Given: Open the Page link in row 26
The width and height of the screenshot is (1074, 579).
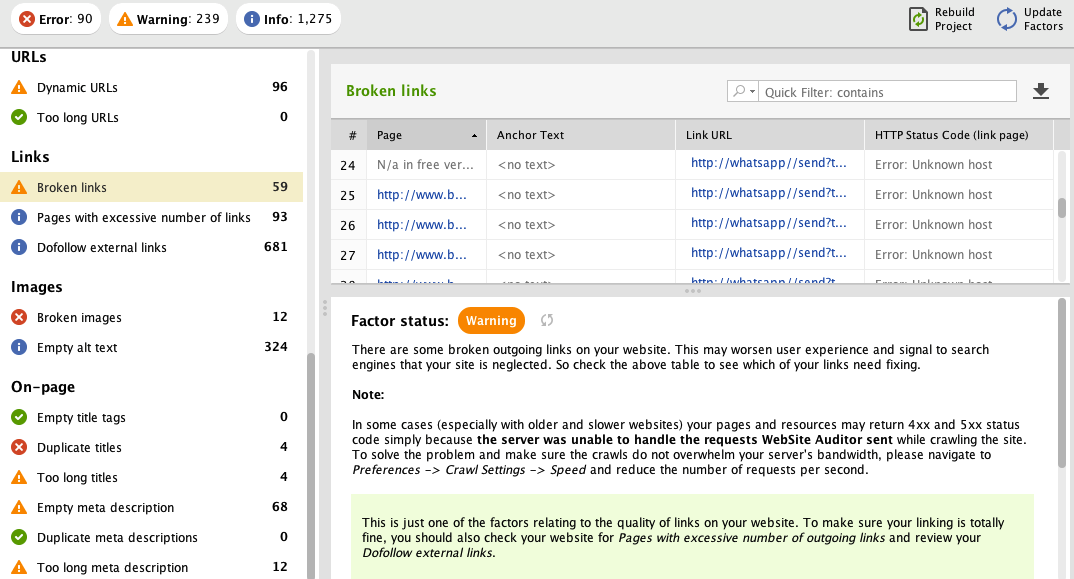Looking at the screenshot, I should pos(421,225).
